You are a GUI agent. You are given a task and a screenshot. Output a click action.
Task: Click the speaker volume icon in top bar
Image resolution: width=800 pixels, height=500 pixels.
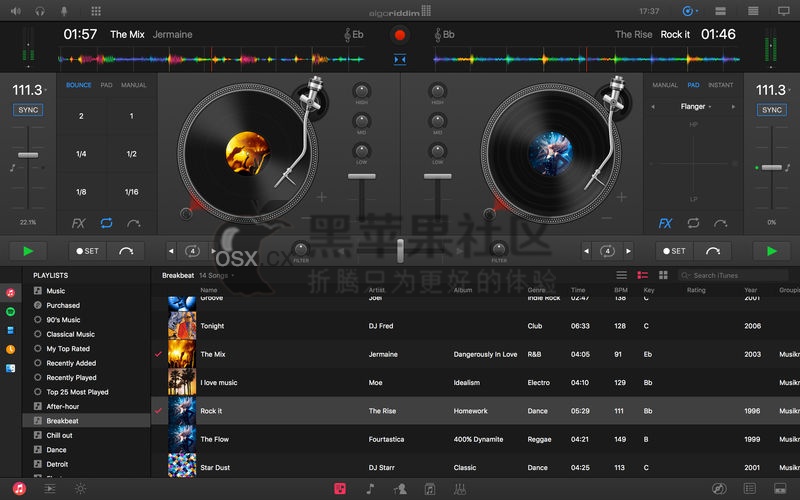pos(15,11)
